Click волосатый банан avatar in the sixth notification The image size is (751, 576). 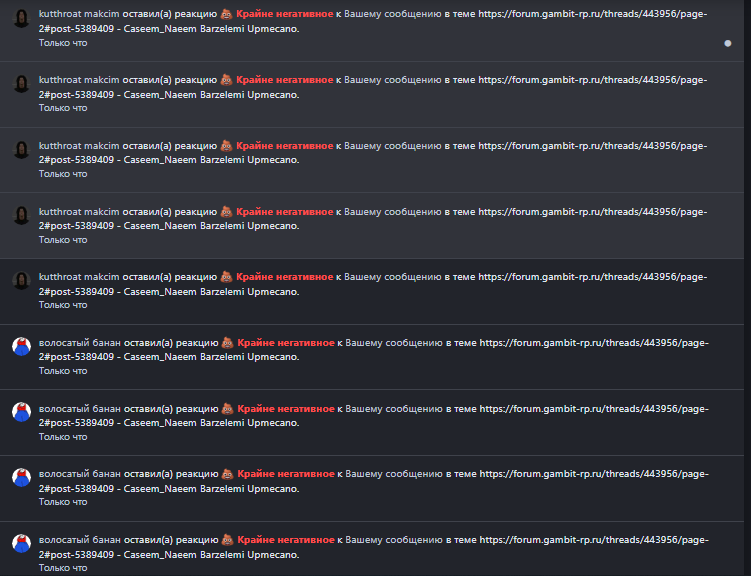pyautogui.click(x=22, y=346)
